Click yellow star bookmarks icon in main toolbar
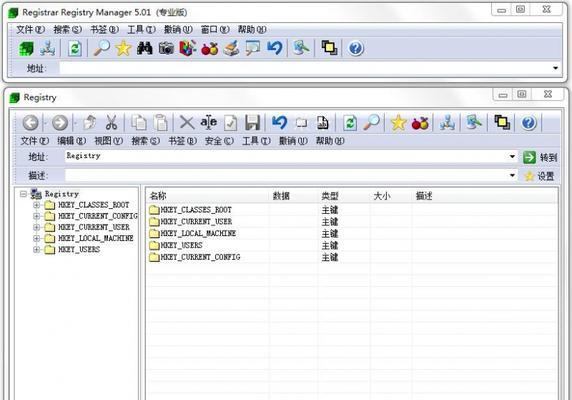This screenshot has height=400, width=572. click(123, 48)
